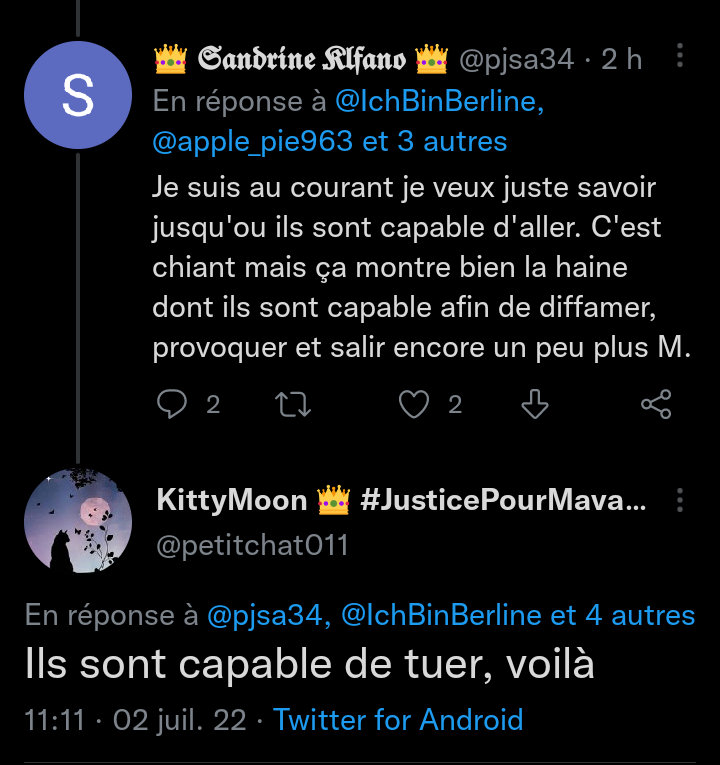
Task: Click the Twitter for Android source link
Action: [x=398, y=720]
